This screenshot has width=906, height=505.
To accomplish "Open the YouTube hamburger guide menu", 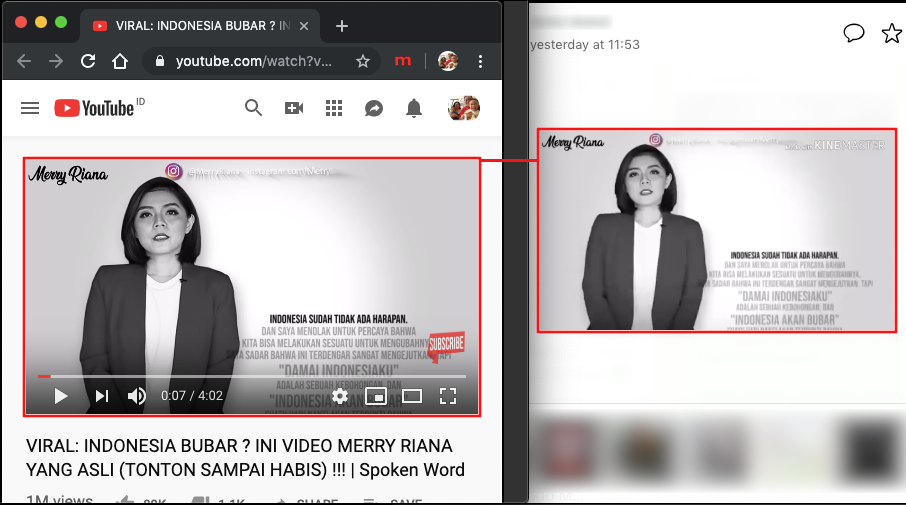I will 30,108.
